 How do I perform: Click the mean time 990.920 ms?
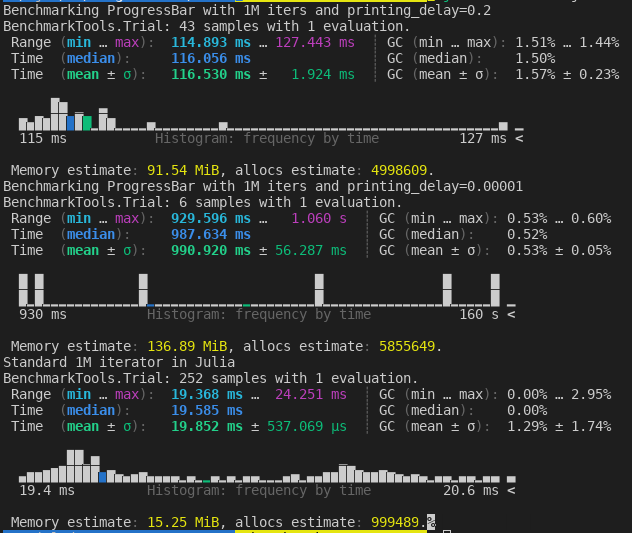(211, 251)
